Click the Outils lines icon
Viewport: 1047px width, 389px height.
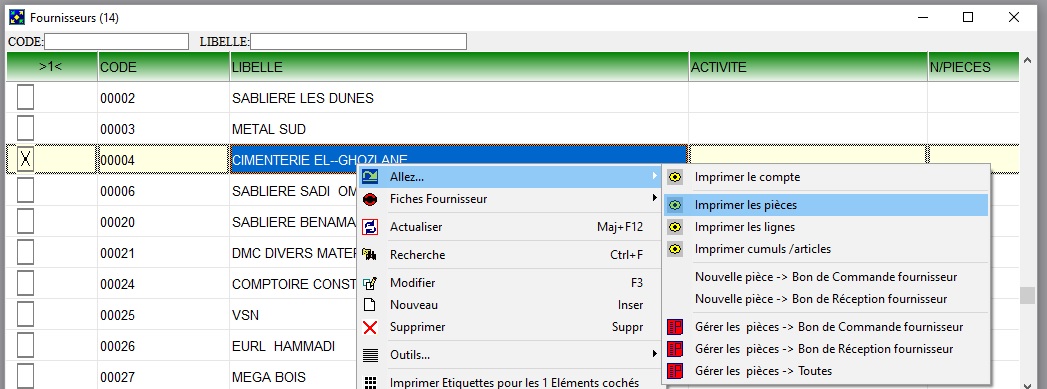click(370, 355)
